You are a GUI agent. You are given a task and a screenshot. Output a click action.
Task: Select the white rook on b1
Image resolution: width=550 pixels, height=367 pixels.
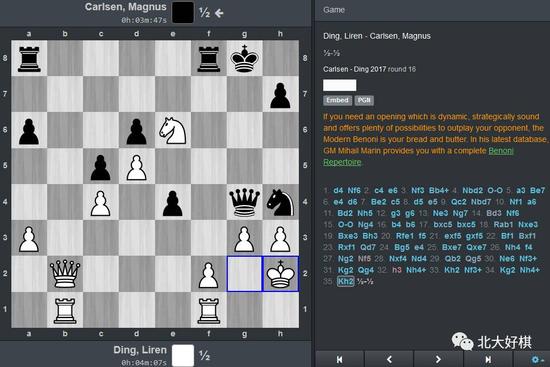65,310
